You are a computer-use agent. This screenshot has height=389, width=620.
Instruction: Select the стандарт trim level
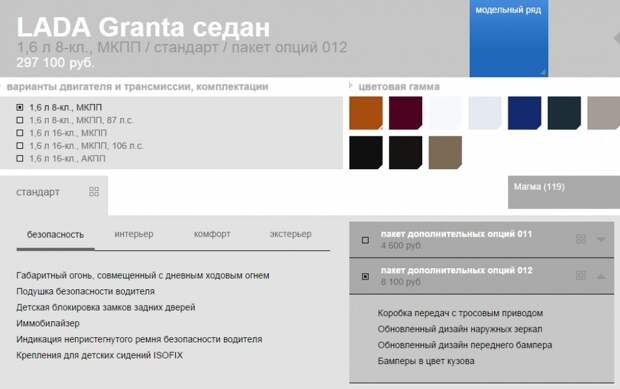tap(38, 192)
